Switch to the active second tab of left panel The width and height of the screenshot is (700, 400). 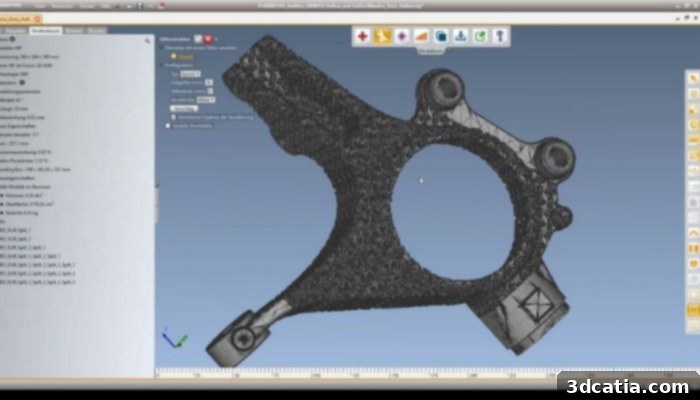(45, 31)
